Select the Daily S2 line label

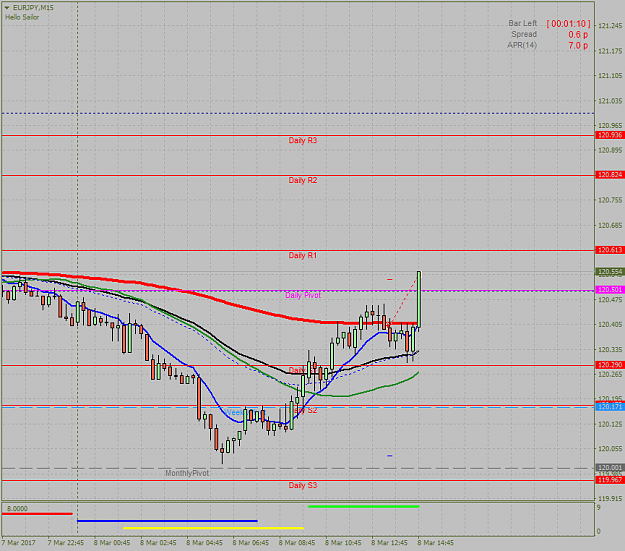[x=306, y=410]
